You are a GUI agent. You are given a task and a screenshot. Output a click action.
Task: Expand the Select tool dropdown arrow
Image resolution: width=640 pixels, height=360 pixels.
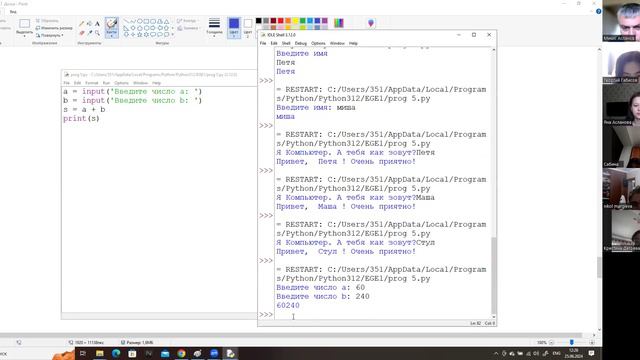(x=24, y=36)
